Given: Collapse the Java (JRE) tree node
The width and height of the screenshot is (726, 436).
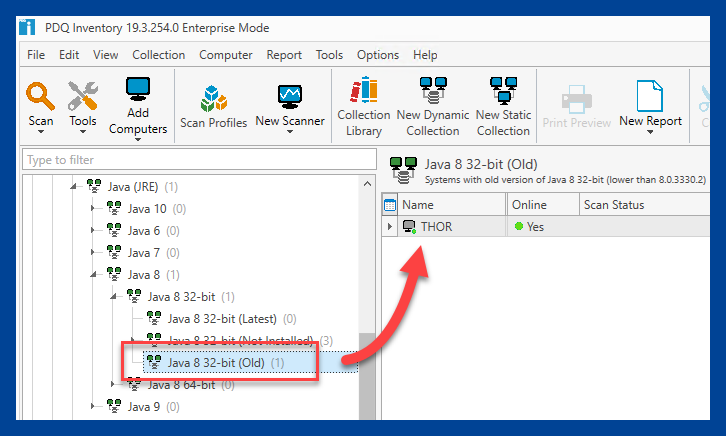Looking at the screenshot, I should (74, 187).
